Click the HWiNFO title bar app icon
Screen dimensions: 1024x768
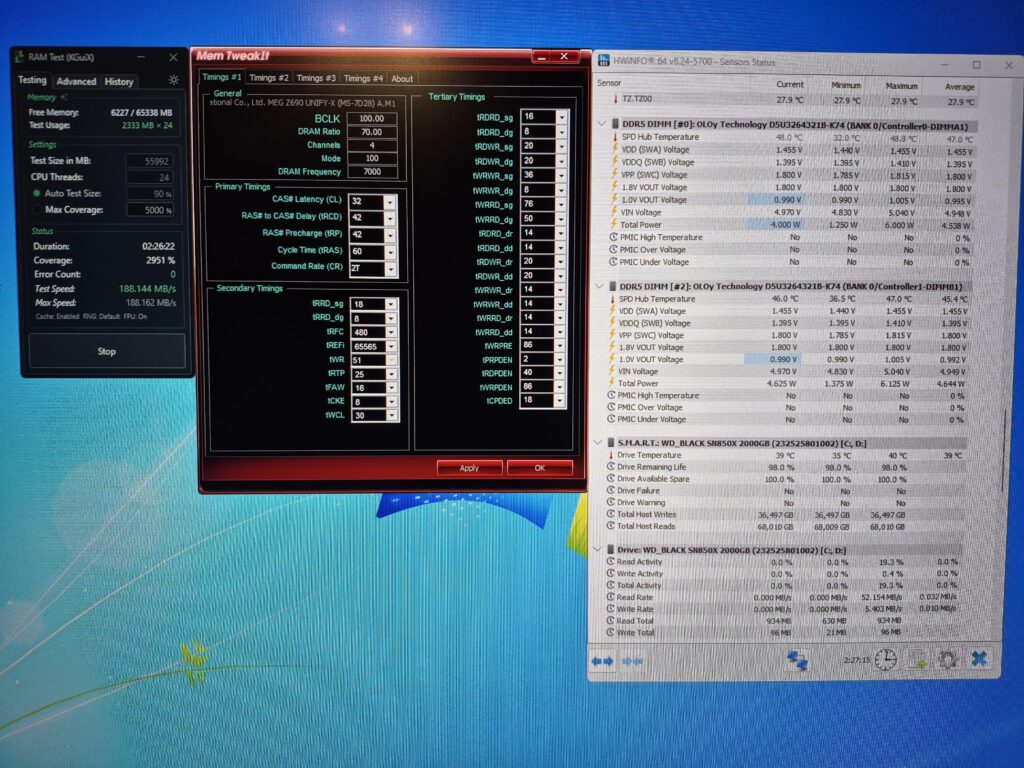[x=603, y=61]
